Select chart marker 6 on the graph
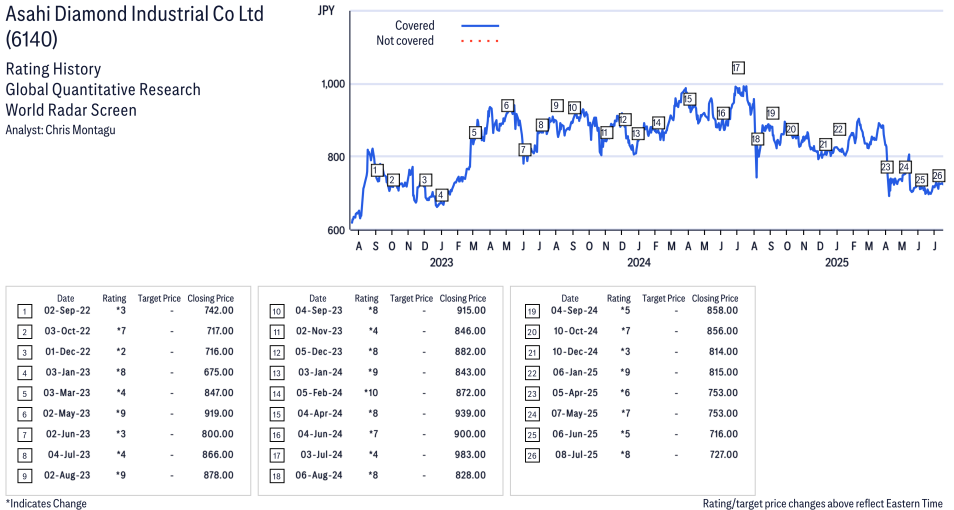The image size is (954, 510). [507, 106]
